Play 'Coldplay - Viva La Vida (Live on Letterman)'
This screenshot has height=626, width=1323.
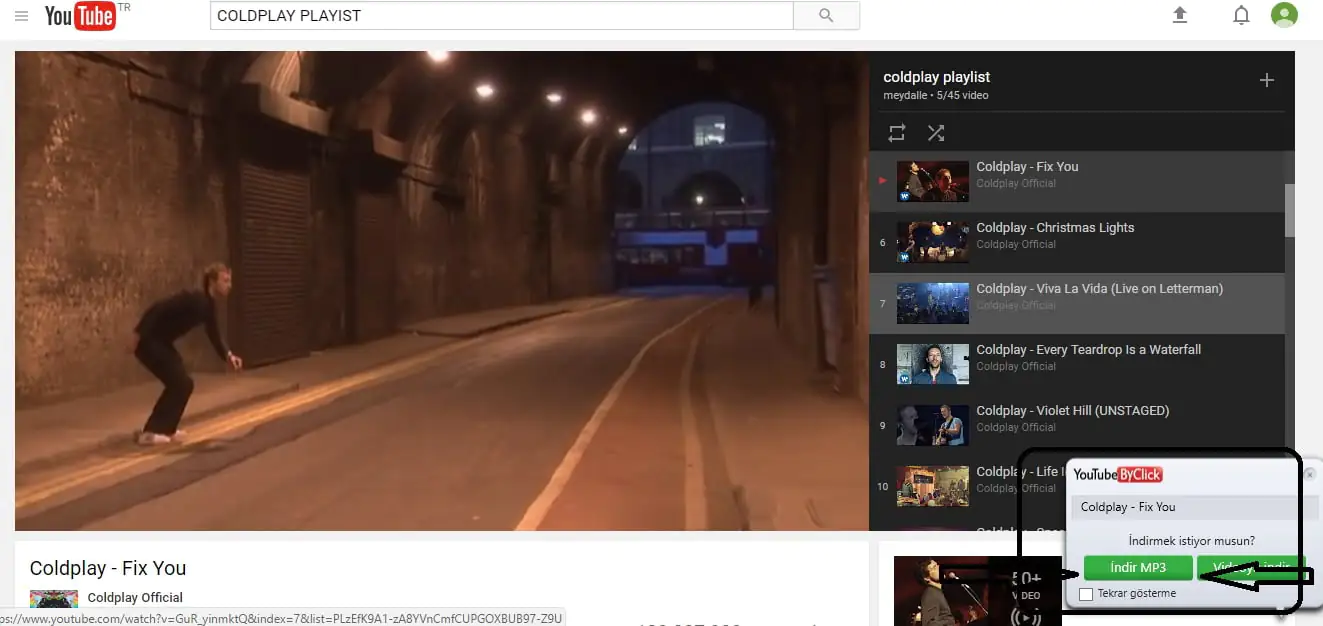(x=1099, y=289)
